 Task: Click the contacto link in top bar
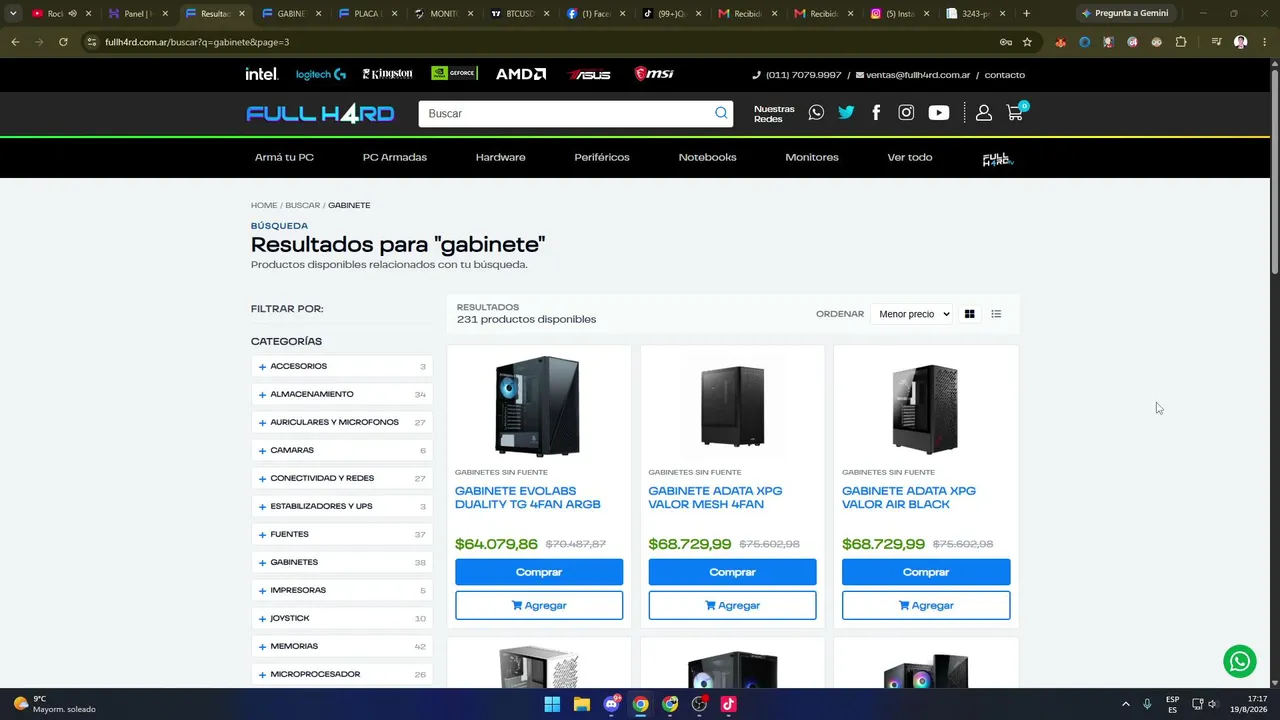(1004, 75)
